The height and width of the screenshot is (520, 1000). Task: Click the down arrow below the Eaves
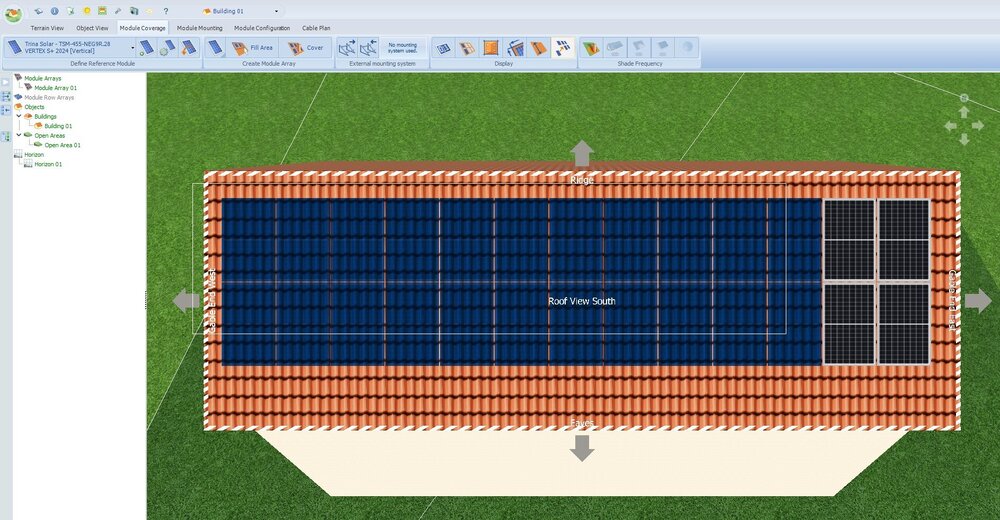[582, 448]
